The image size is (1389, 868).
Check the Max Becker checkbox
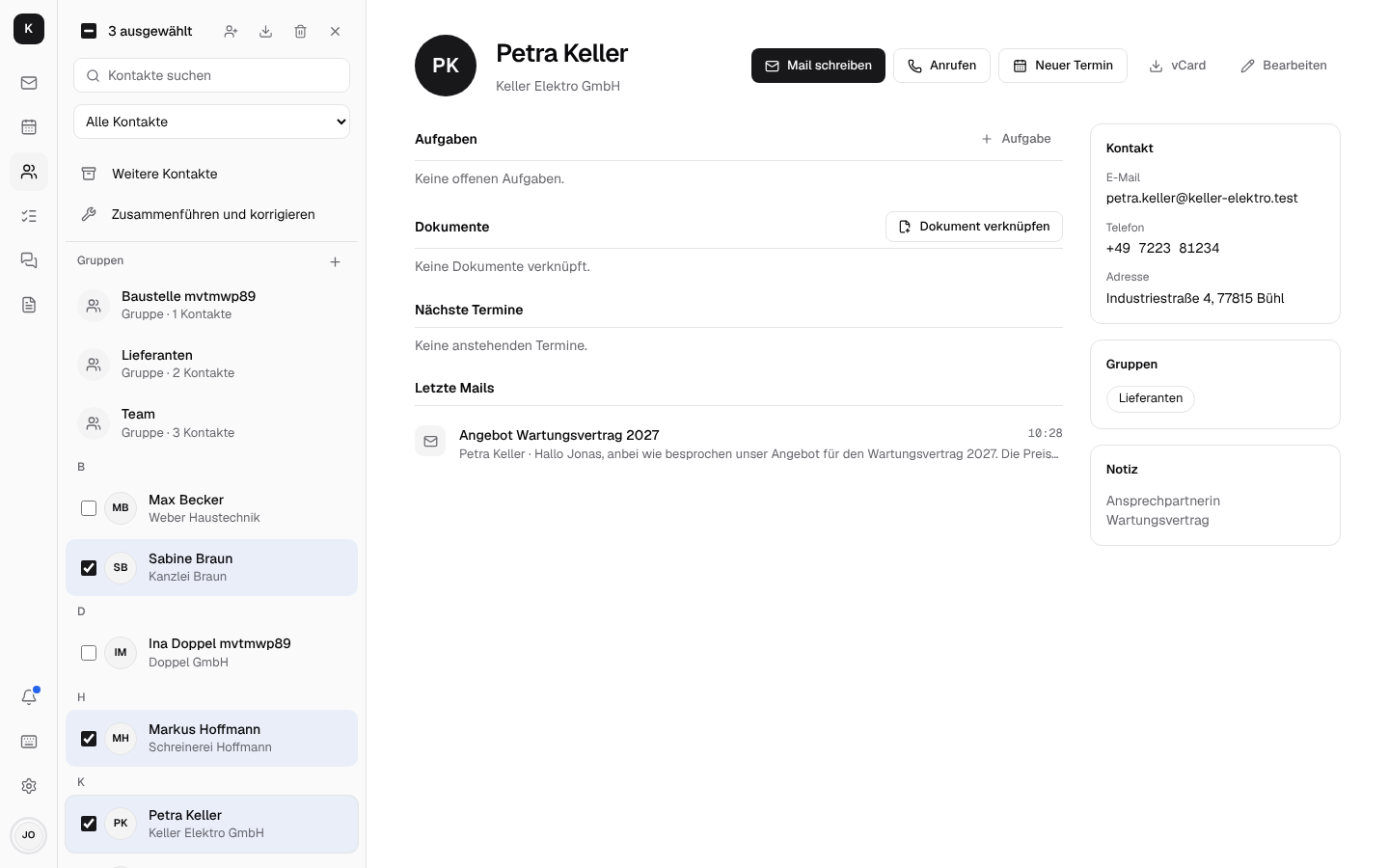coord(89,508)
